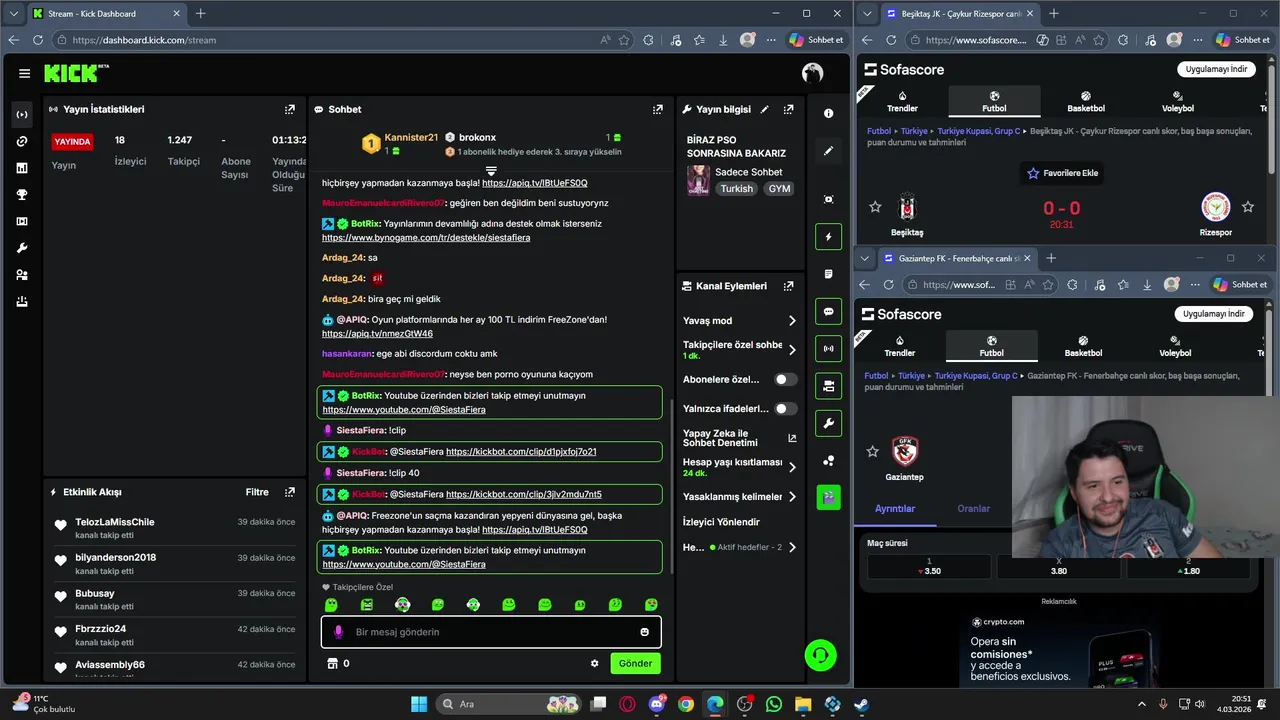1280x720 pixels.
Task: Click the document note icon in right toolbar
Action: pos(828,274)
